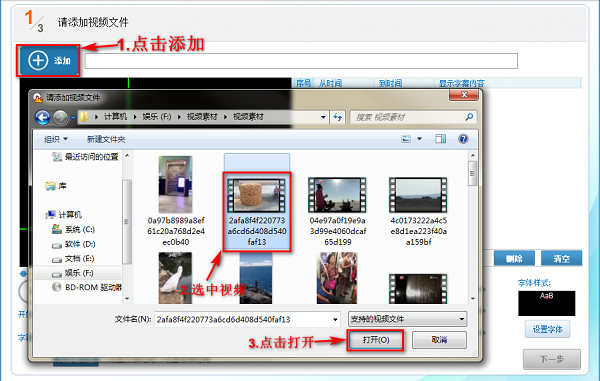Select the subway passengers video thumbnail
Screen dimensions: 600x381
[x=337, y=278]
